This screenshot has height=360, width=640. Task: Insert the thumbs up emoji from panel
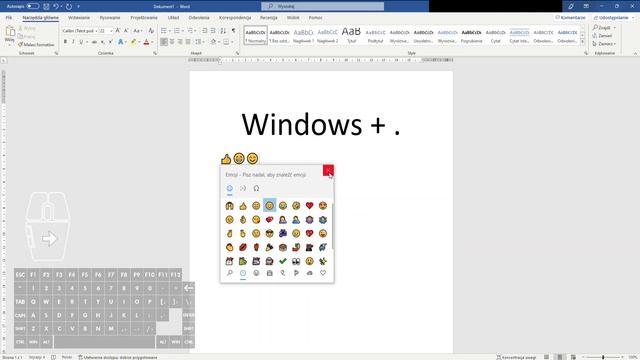[x=243, y=206]
